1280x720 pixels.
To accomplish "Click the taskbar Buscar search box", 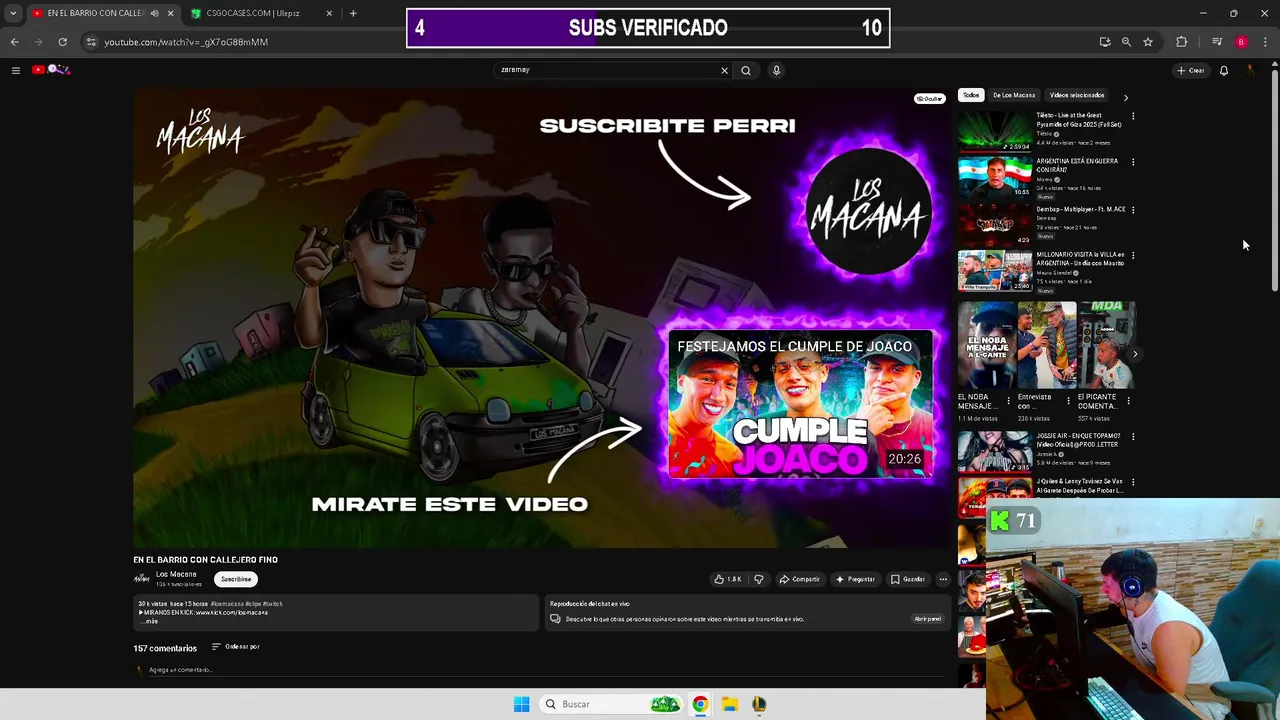I will coord(611,704).
